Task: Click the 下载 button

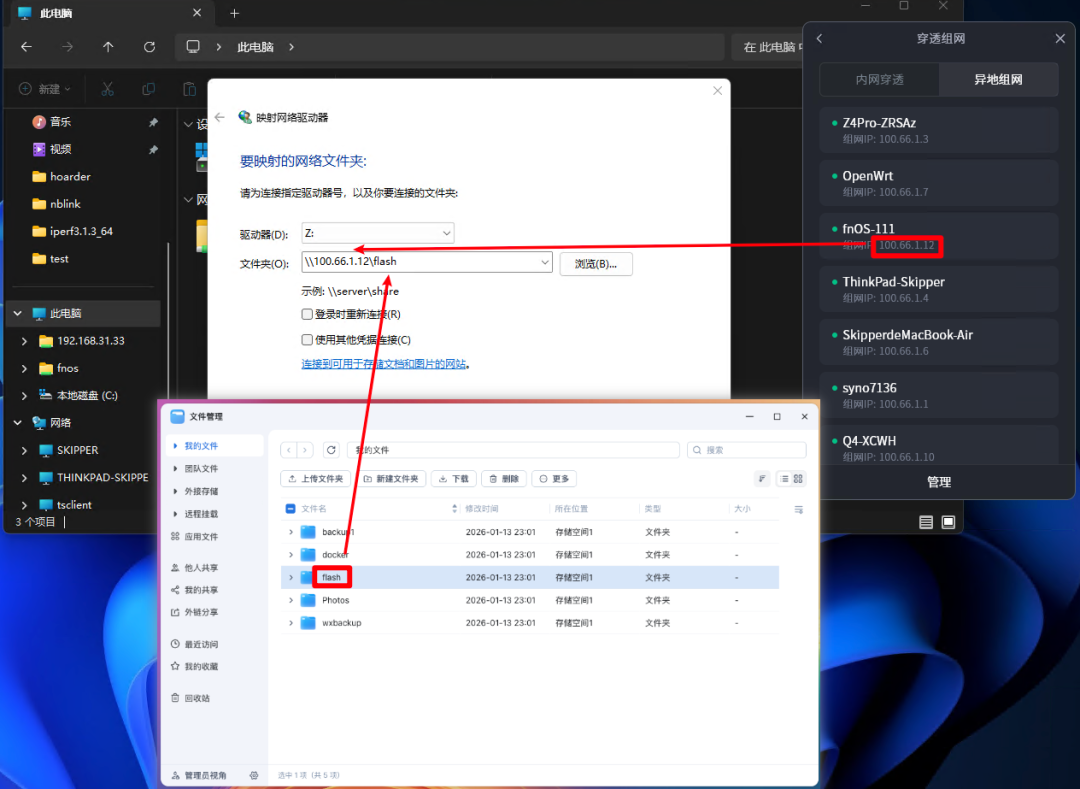Action: click(454, 478)
